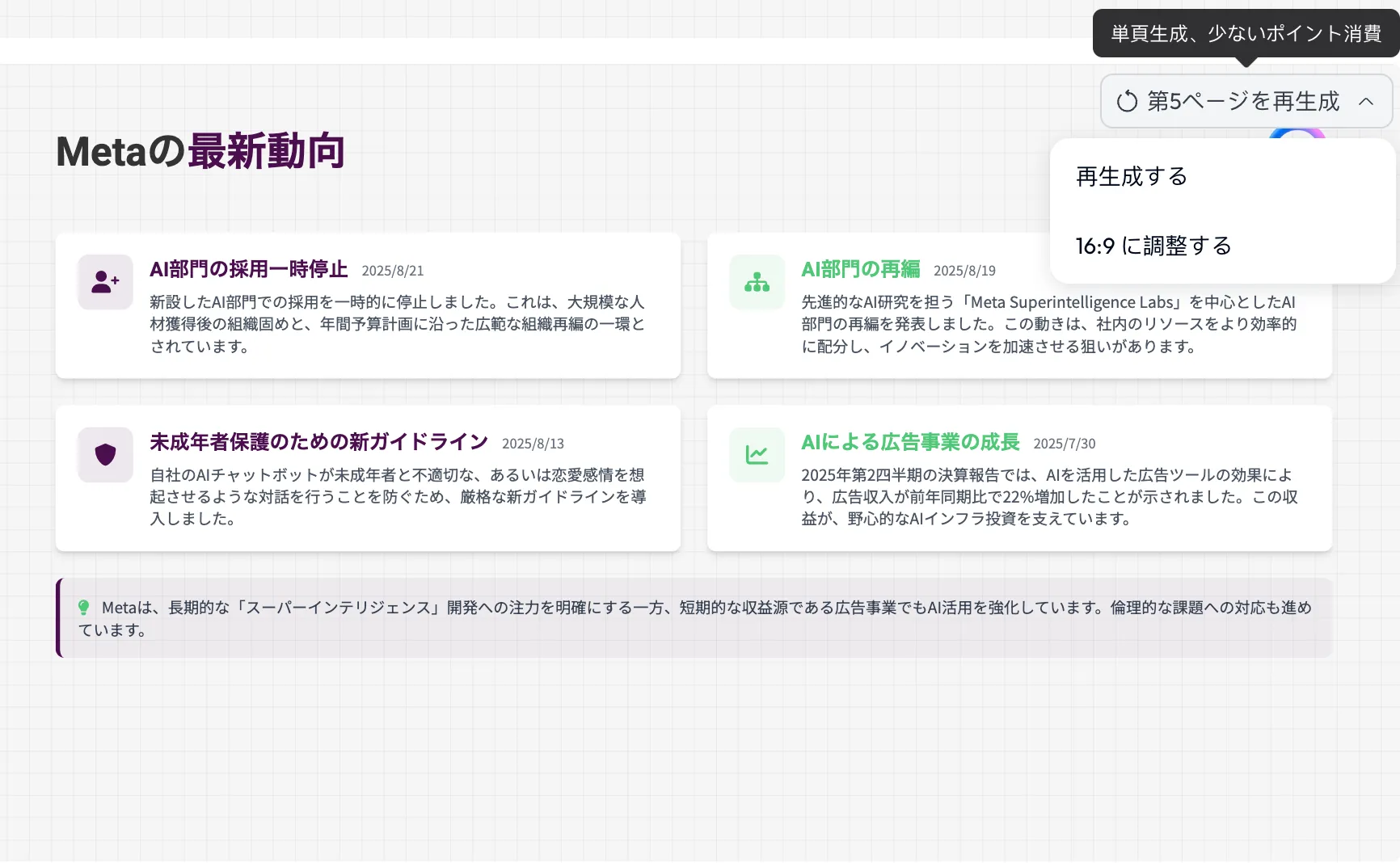
Task: Click the date 2025/8/21
Action: [393, 271]
